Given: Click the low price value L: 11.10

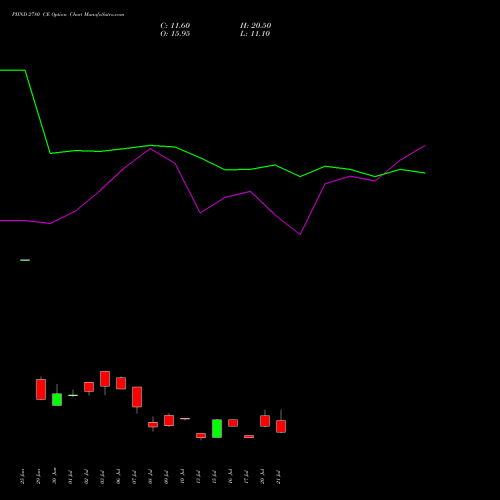Looking at the screenshot, I should [255, 34].
